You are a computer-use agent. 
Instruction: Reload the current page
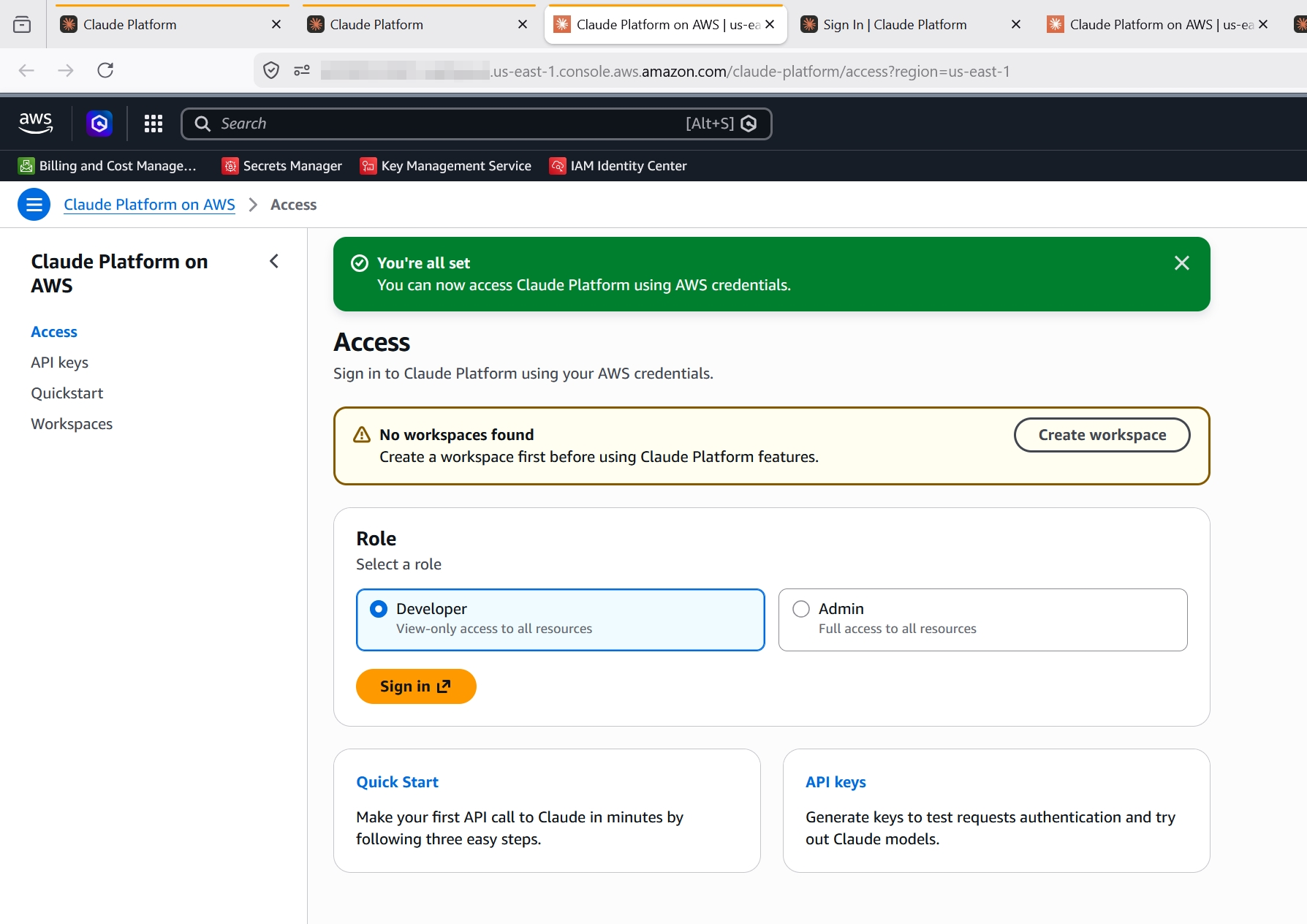(x=105, y=70)
